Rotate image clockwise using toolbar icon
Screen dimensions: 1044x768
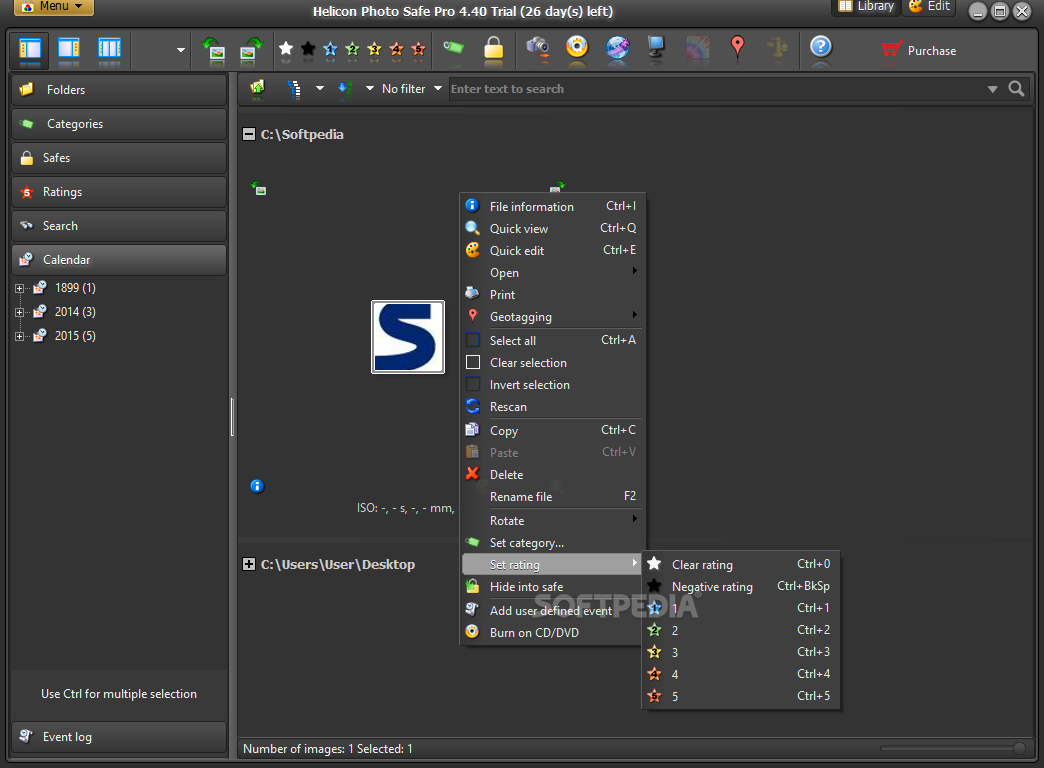click(250, 50)
